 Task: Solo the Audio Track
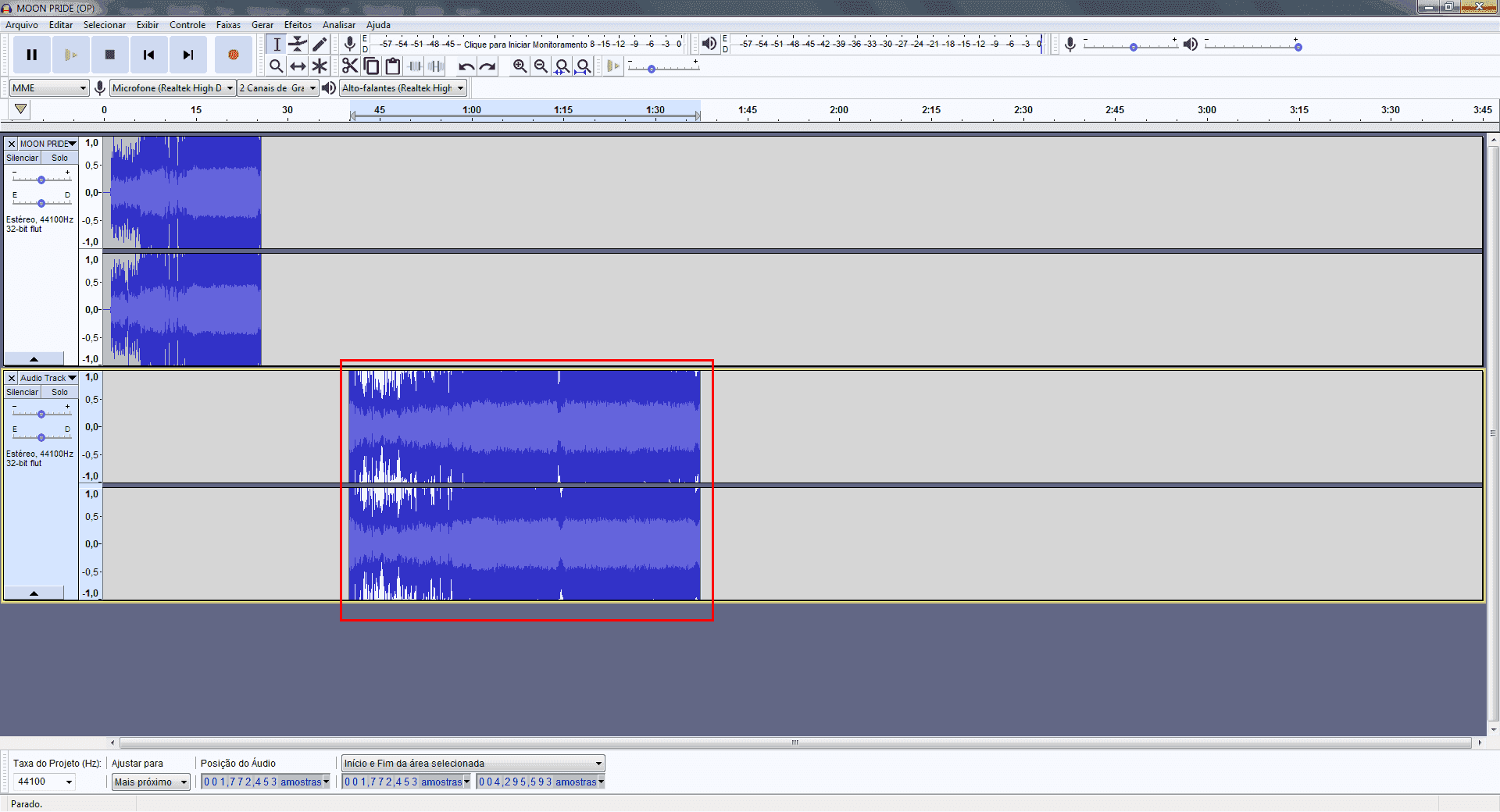pyautogui.click(x=60, y=392)
